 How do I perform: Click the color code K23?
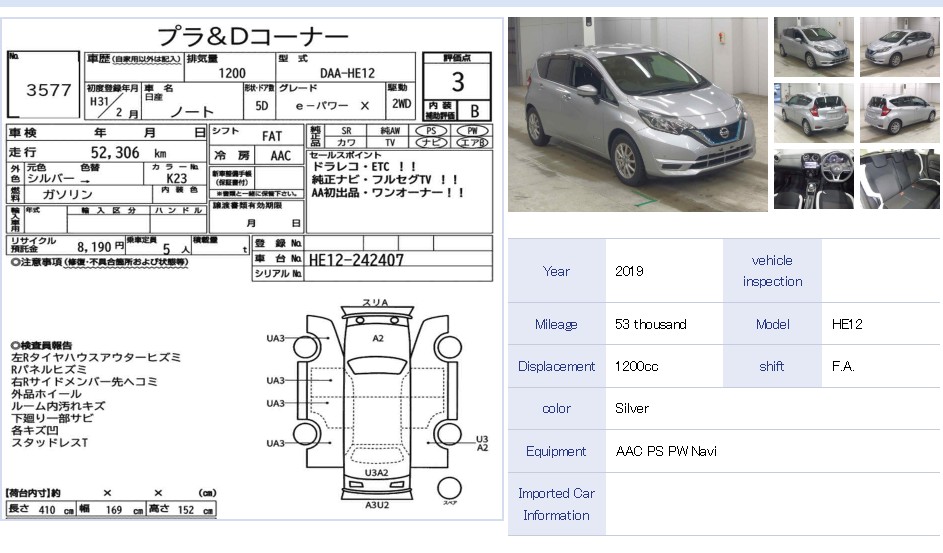[176, 179]
